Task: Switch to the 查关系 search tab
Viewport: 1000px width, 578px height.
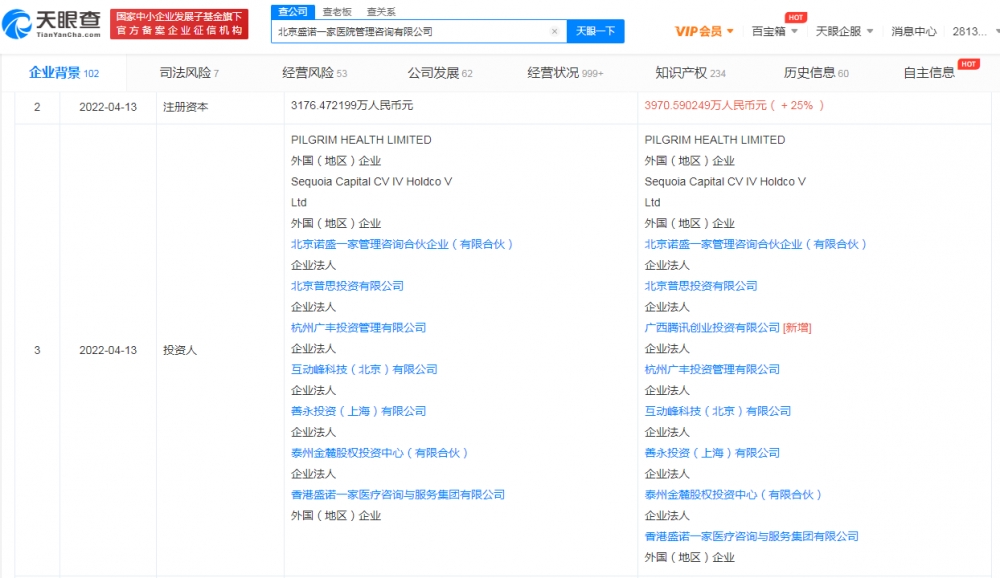Action: pyautogui.click(x=381, y=11)
